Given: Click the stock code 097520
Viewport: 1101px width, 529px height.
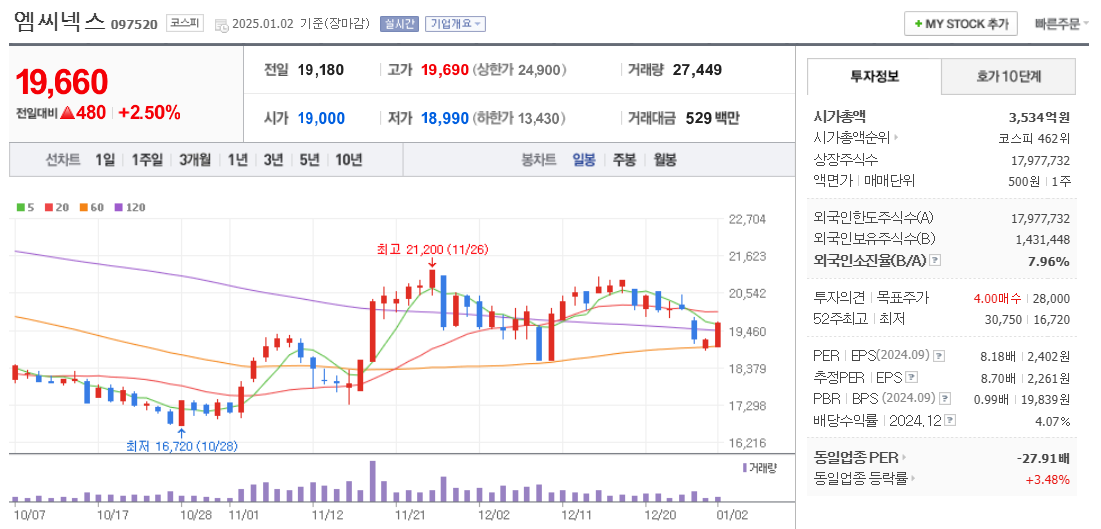Looking at the screenshot, I should tap(134, 25).
